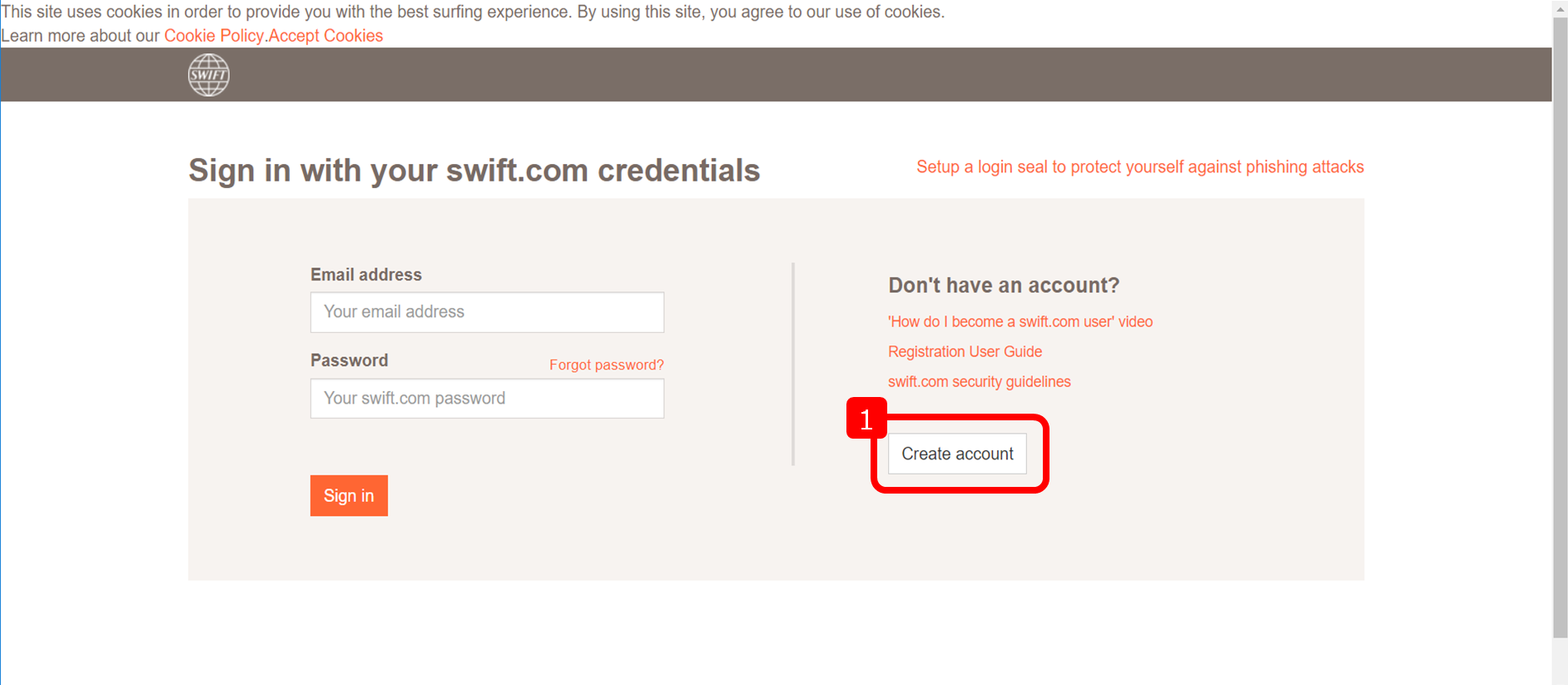
Task: Open the Forgot password link
Action: (x=606, y=365)
